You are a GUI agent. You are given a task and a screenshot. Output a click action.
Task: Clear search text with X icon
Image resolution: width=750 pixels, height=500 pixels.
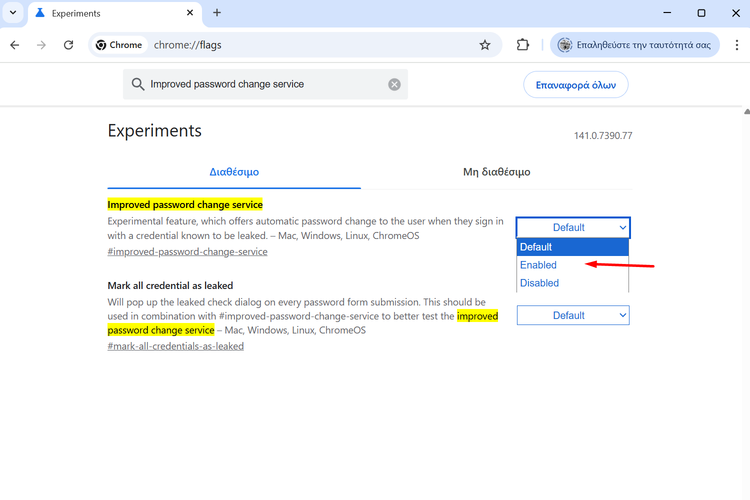(x=395, y=85)
